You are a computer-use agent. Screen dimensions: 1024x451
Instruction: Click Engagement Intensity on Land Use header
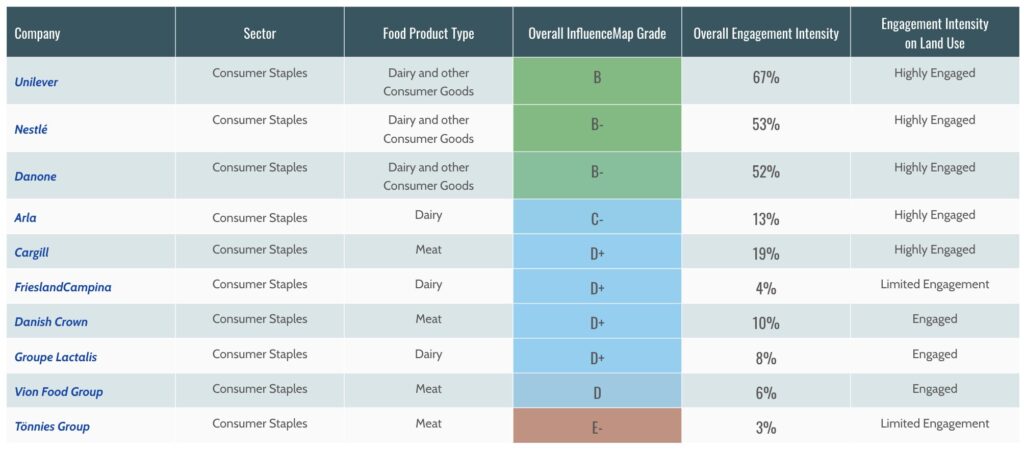[x=934, y=32]
